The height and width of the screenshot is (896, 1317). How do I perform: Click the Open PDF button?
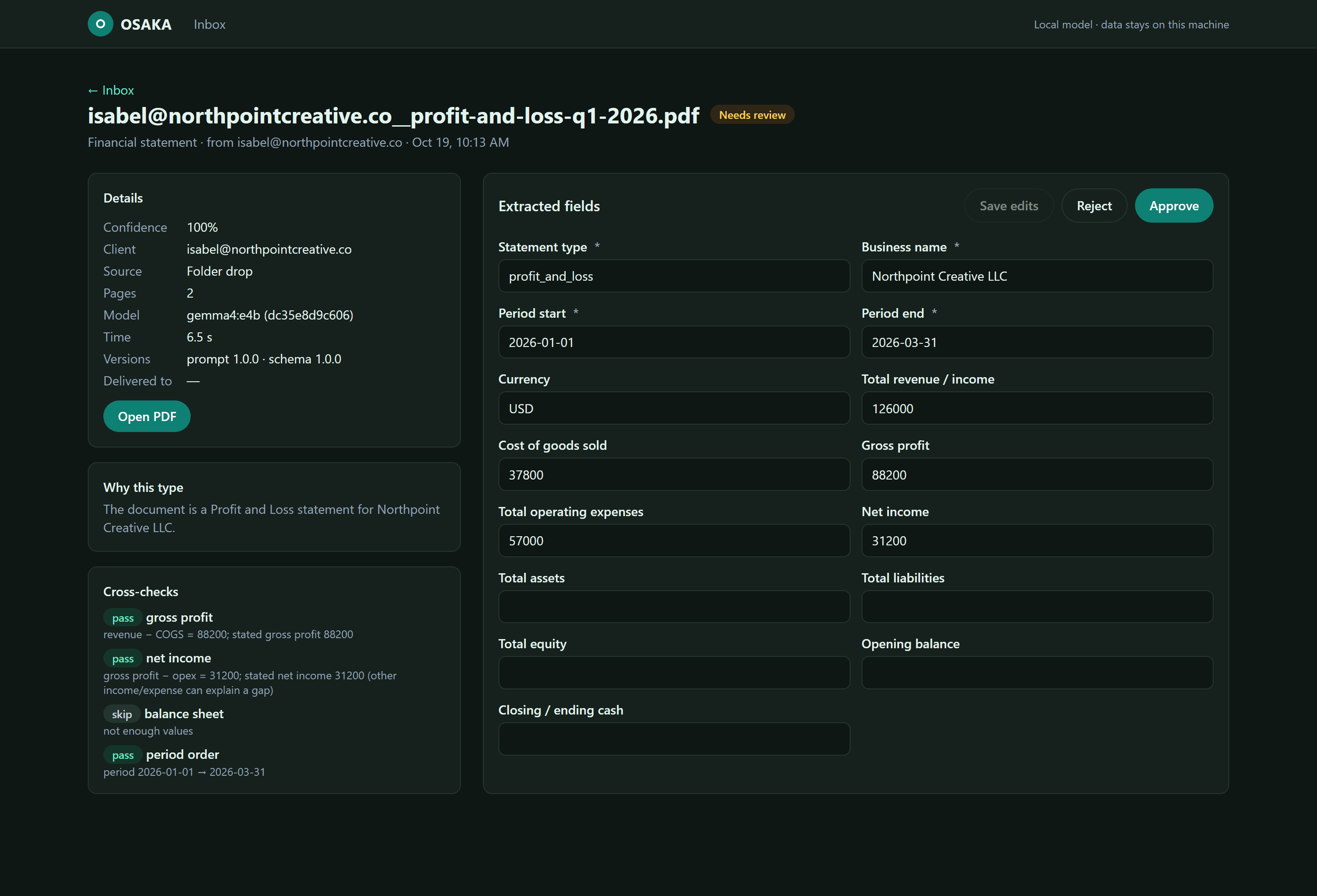click(x=147, y=416)
